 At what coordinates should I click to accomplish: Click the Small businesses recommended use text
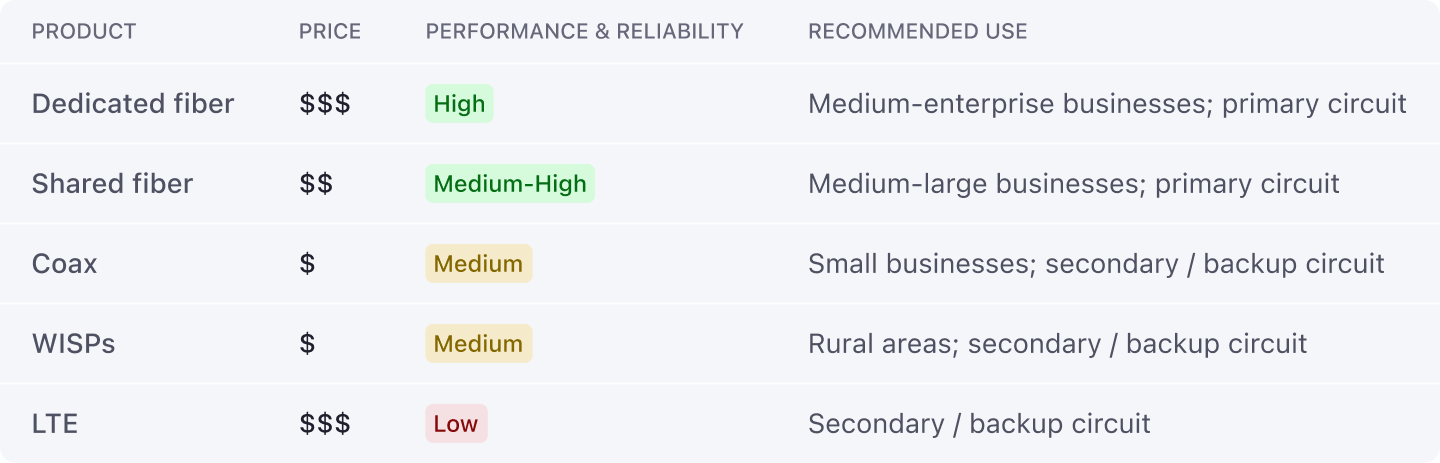click(1096, 264)
